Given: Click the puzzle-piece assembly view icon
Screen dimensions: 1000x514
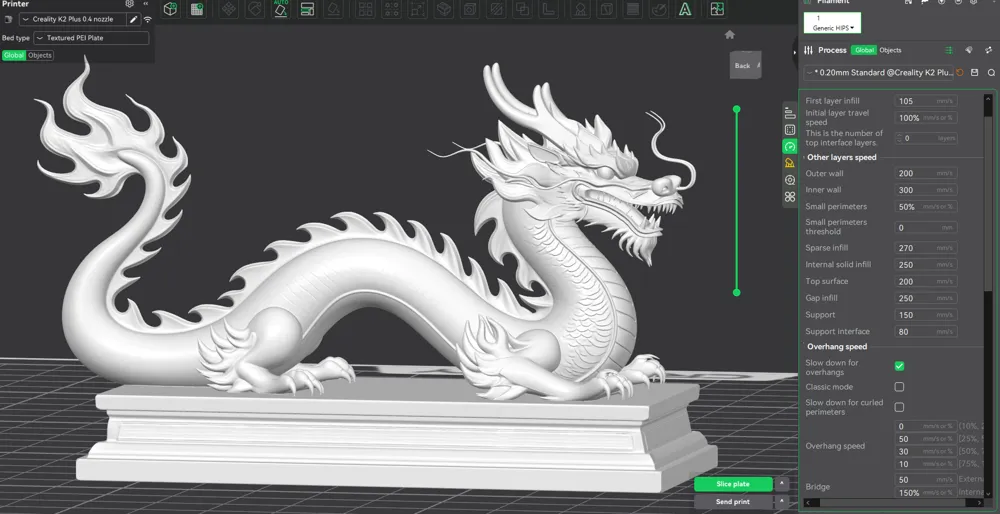Looking at the screenshot, I should [x=717, y=9].
